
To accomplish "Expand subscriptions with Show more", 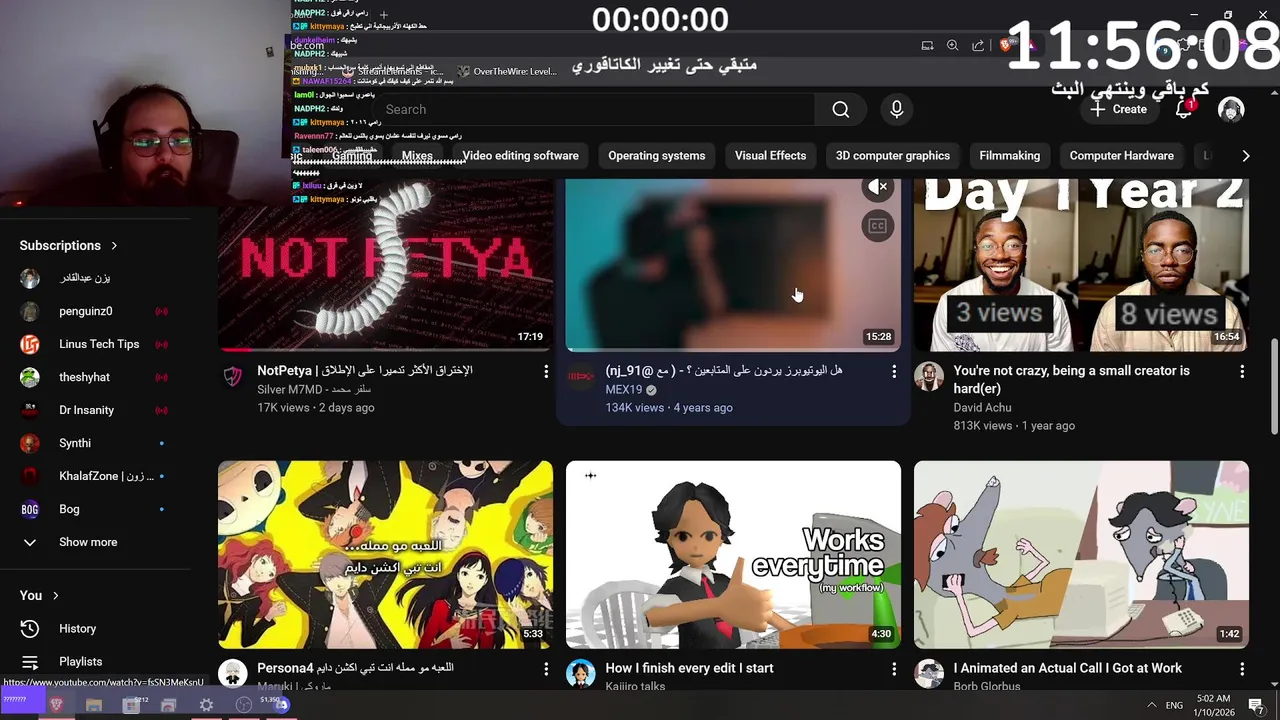I will click(96, 542).
